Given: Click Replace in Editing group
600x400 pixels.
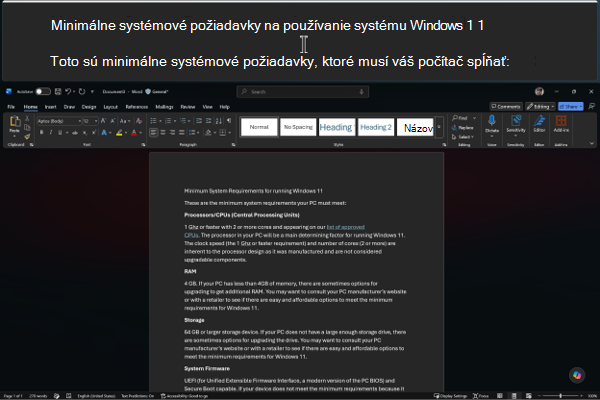Looking at the screenshot, I should click(x=463, y=127).
